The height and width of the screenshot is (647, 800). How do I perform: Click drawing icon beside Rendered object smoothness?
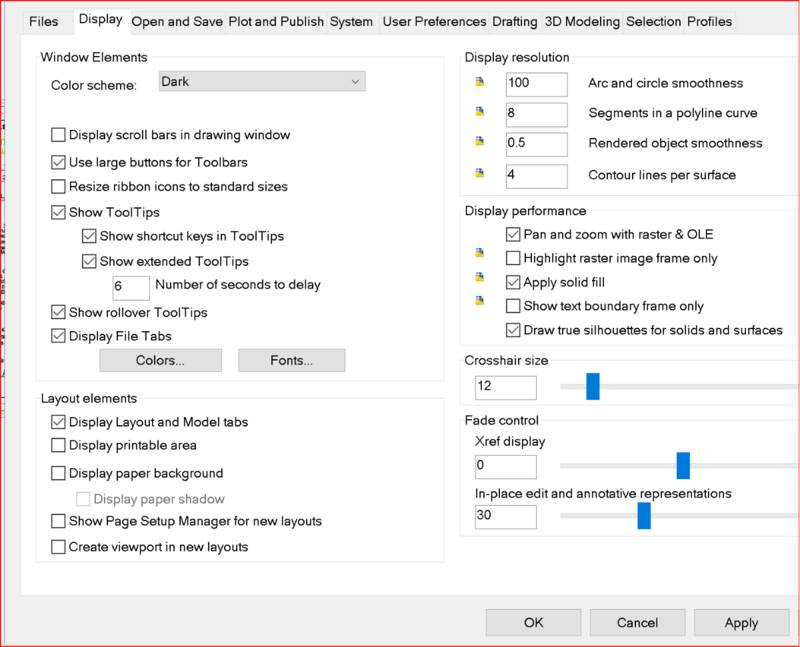pos(479,143)
